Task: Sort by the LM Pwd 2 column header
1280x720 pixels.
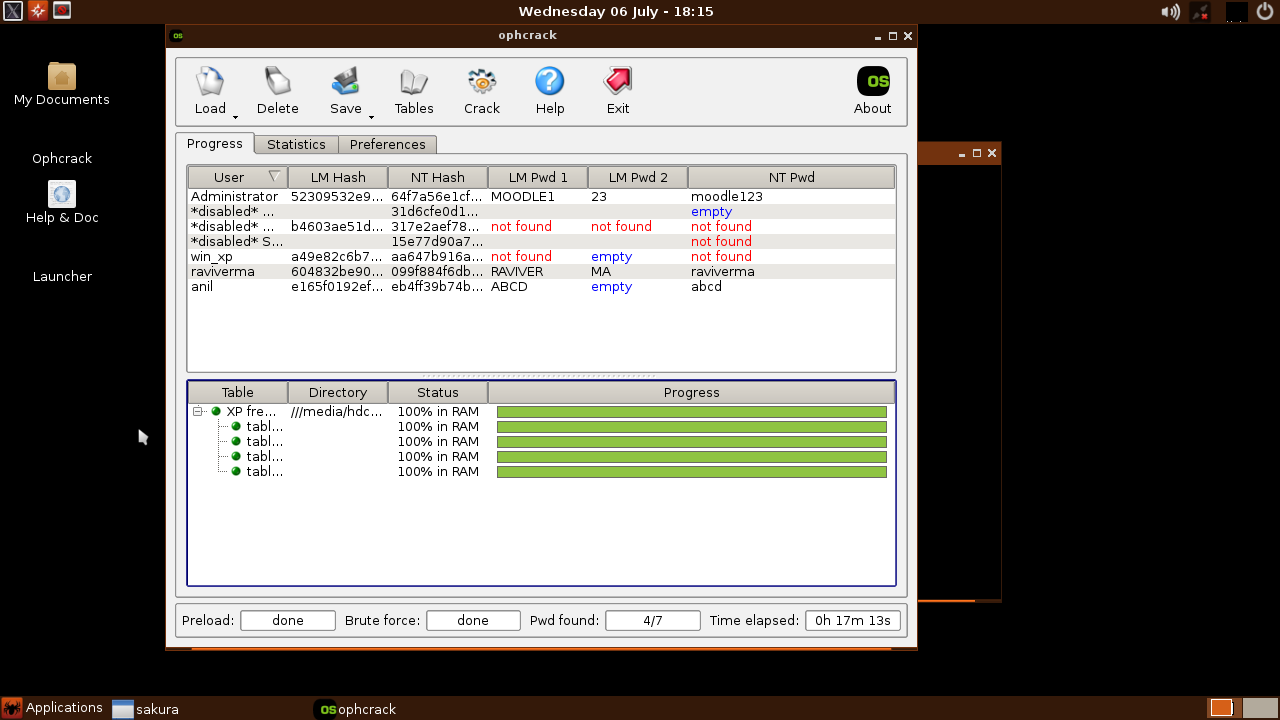Action: [638, 177]
